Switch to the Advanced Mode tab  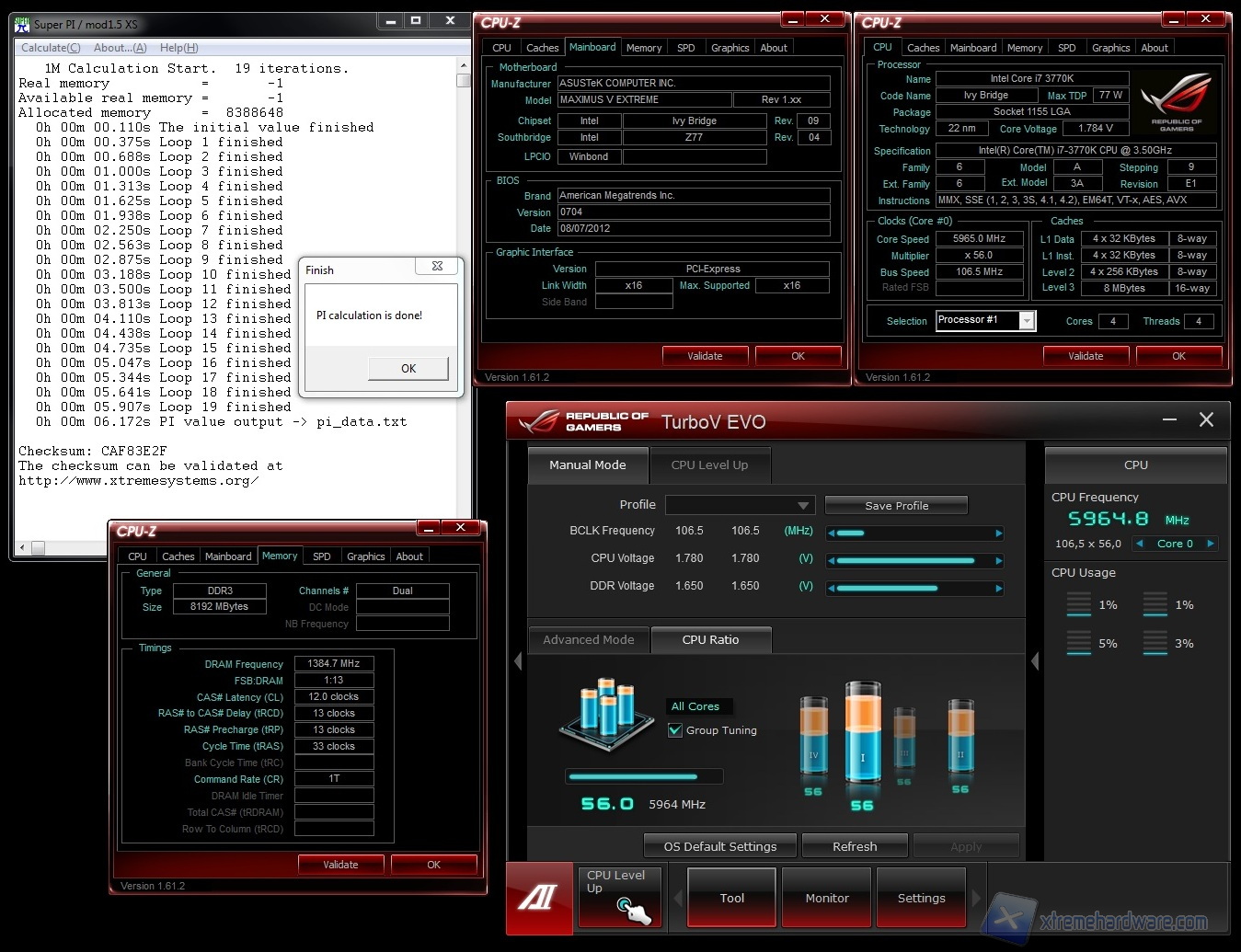pyautogui.click(x=588, y=640)
